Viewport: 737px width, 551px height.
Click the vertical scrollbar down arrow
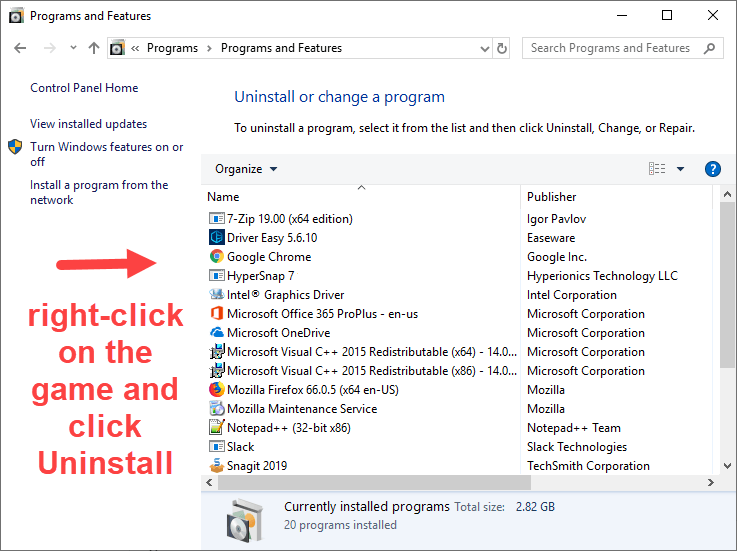(727, 466)
